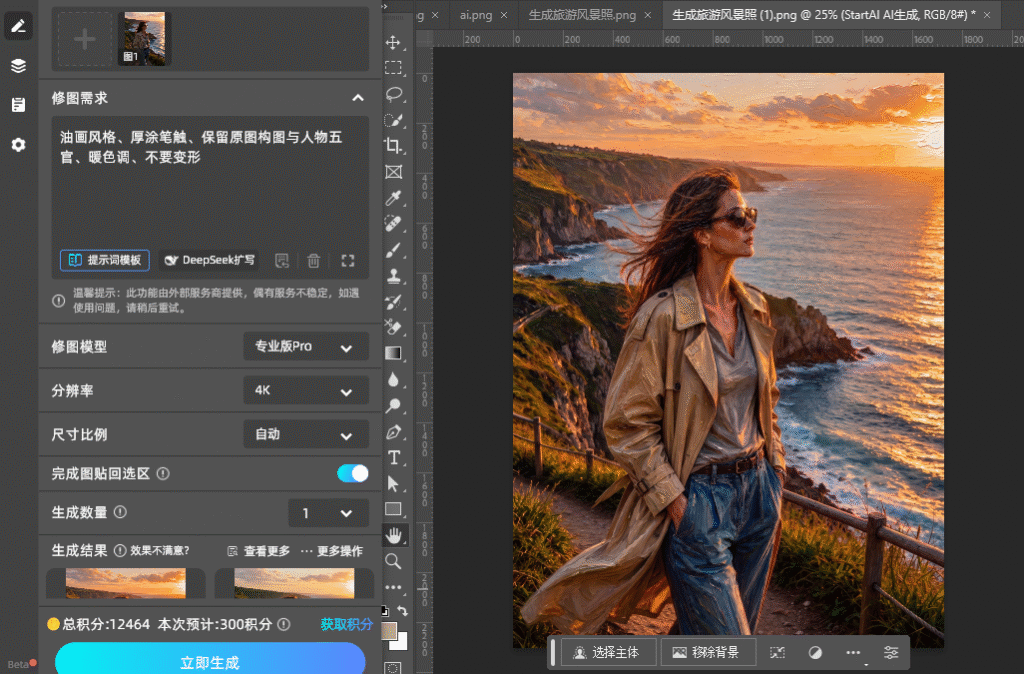Select the Move tool

tap(392, 42)
